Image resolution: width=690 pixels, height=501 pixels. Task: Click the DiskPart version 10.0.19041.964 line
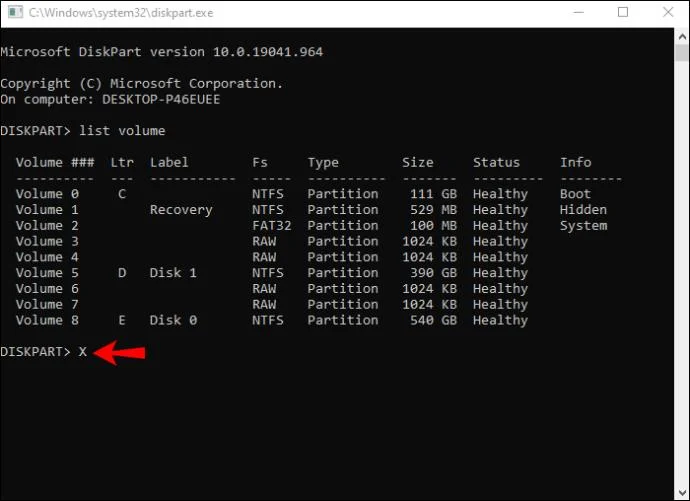pyautogui.click(x=161, y=52)
